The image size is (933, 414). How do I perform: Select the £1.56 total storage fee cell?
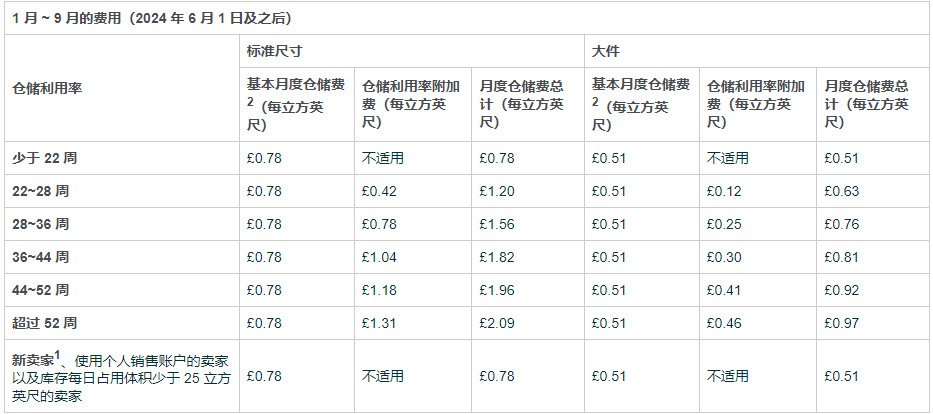496,224
